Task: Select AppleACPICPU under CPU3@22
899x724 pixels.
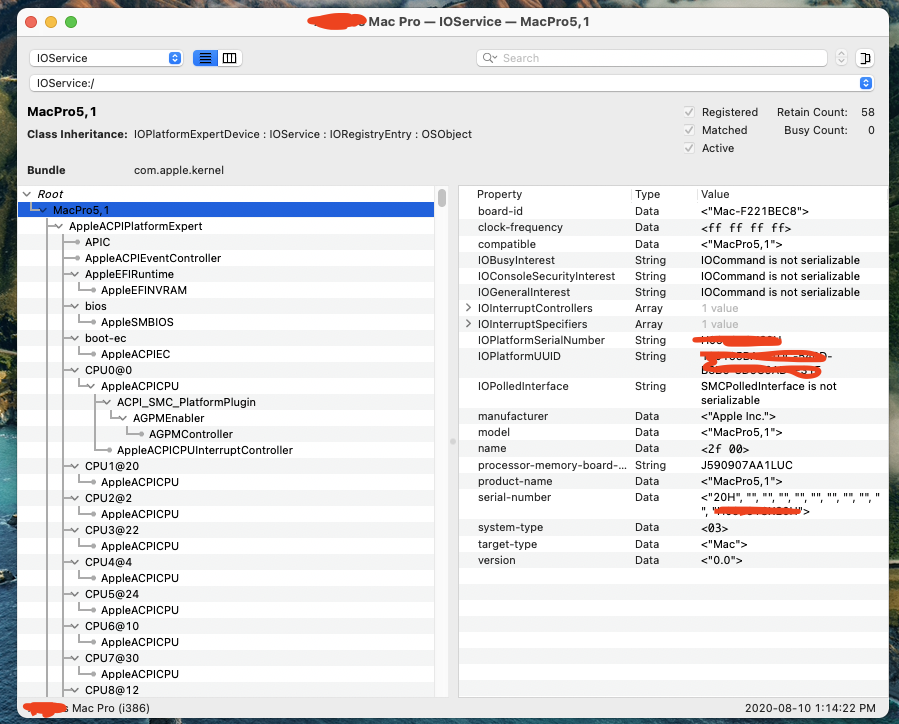Action: [x=140, y=546]
